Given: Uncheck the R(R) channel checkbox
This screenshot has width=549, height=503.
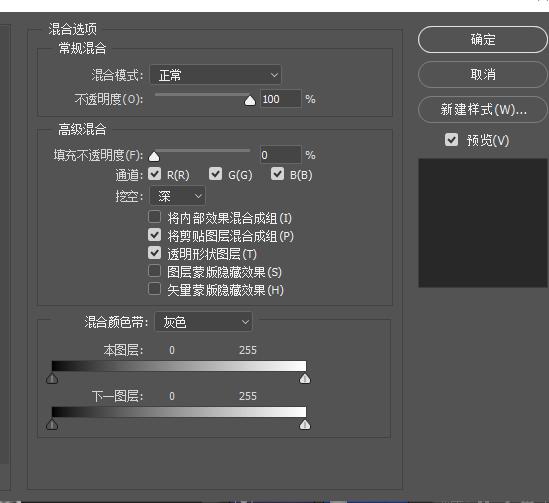Looking at the screenshot, I should [x=154, y=174].
